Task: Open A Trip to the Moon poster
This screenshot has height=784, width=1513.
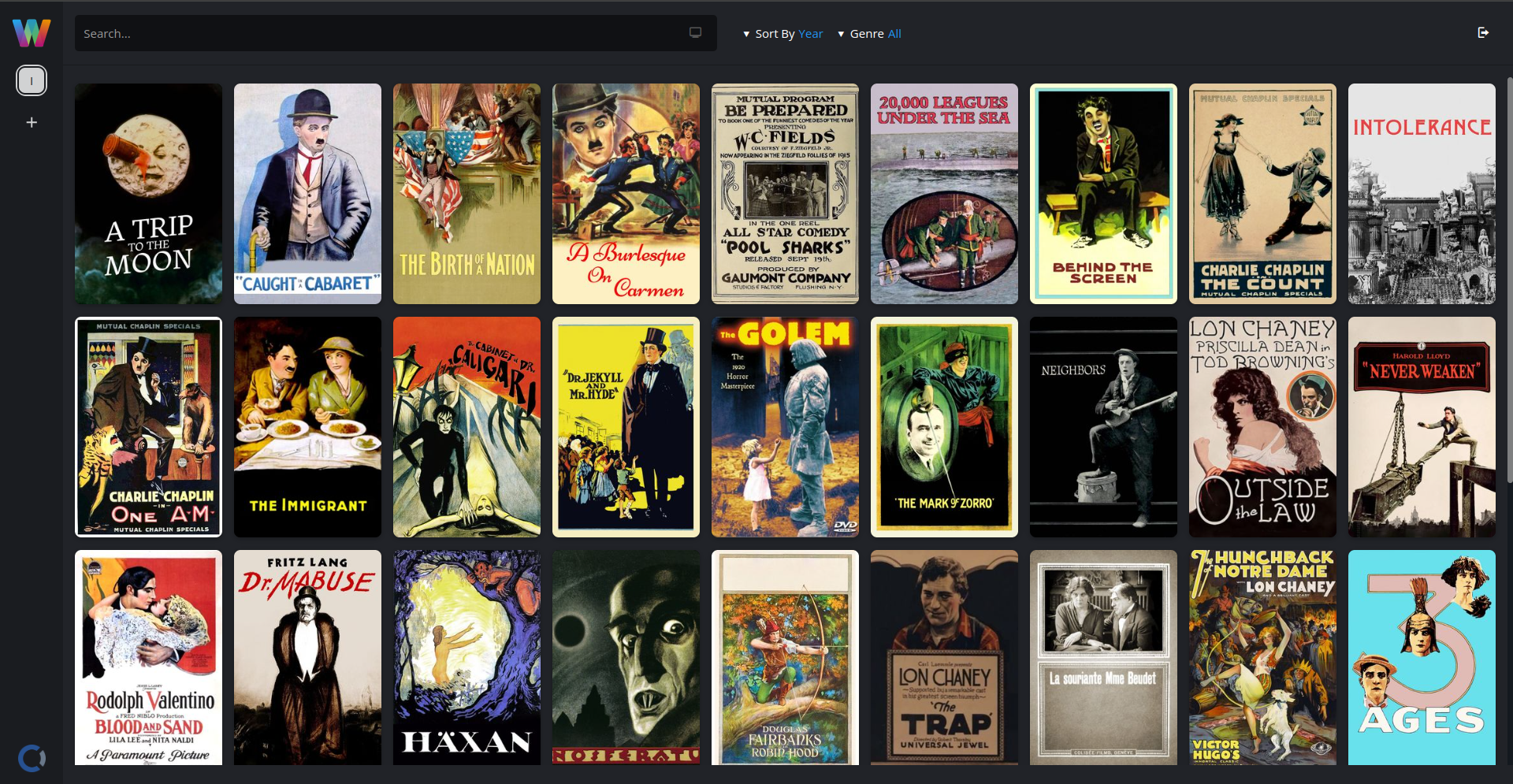Action: [x=148, y=194]
